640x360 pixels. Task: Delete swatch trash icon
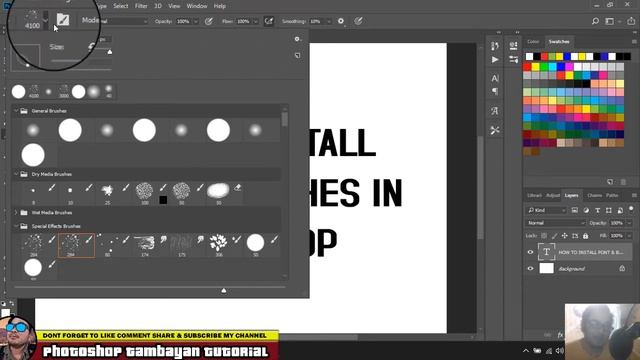pos(623,182)
